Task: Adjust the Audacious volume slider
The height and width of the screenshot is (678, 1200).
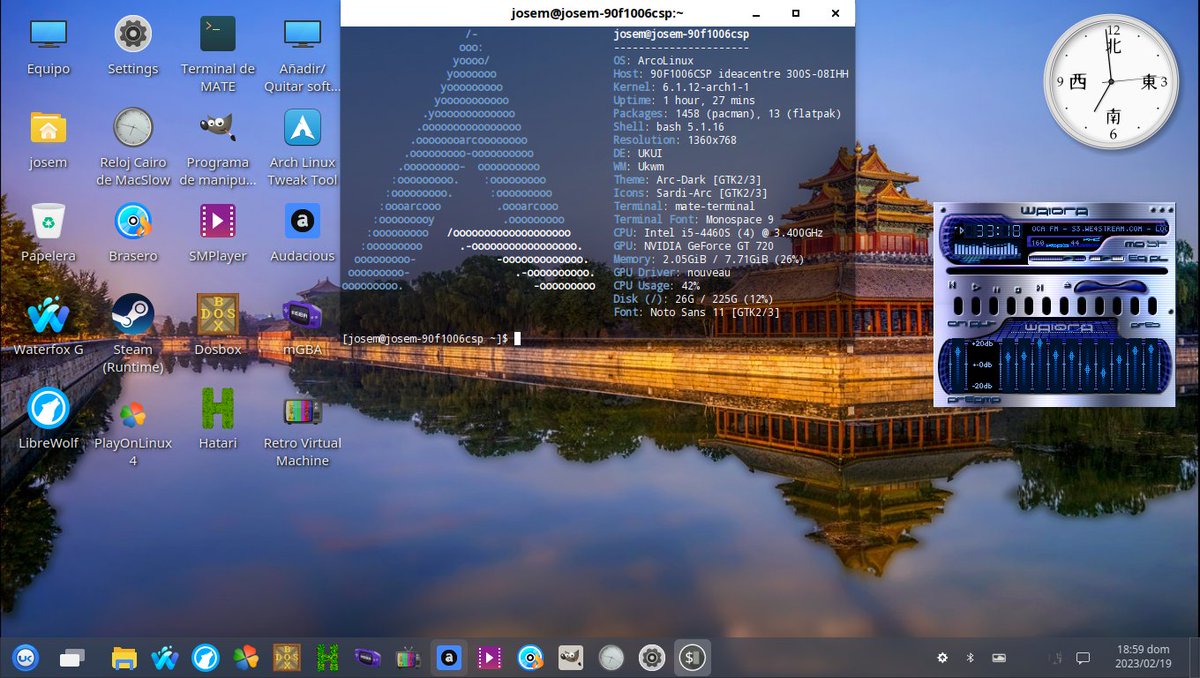Action: click(x=1058, y=258)
